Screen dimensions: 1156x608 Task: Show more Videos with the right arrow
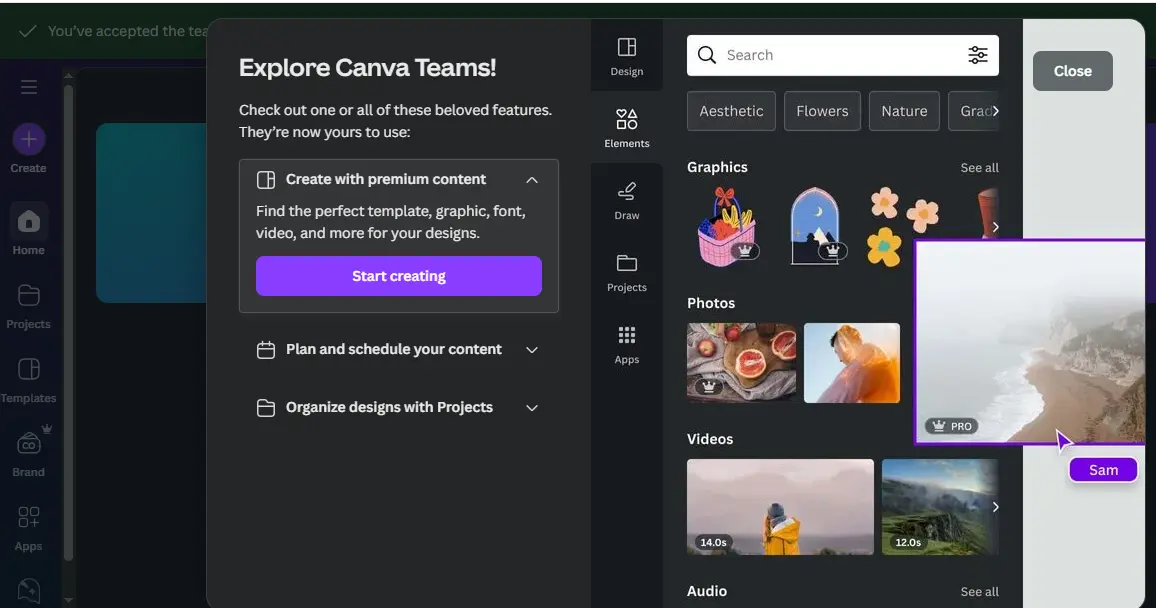click(x=995, y=507)
